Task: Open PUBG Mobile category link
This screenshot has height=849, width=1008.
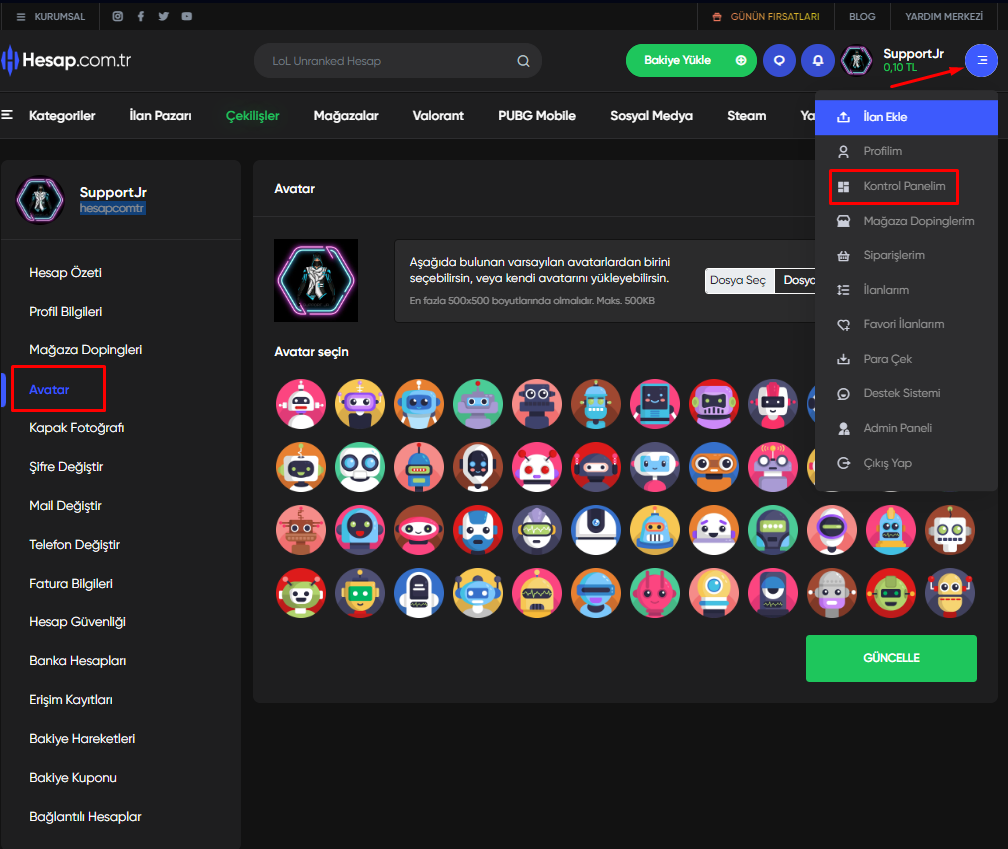Action: (537, 116)
